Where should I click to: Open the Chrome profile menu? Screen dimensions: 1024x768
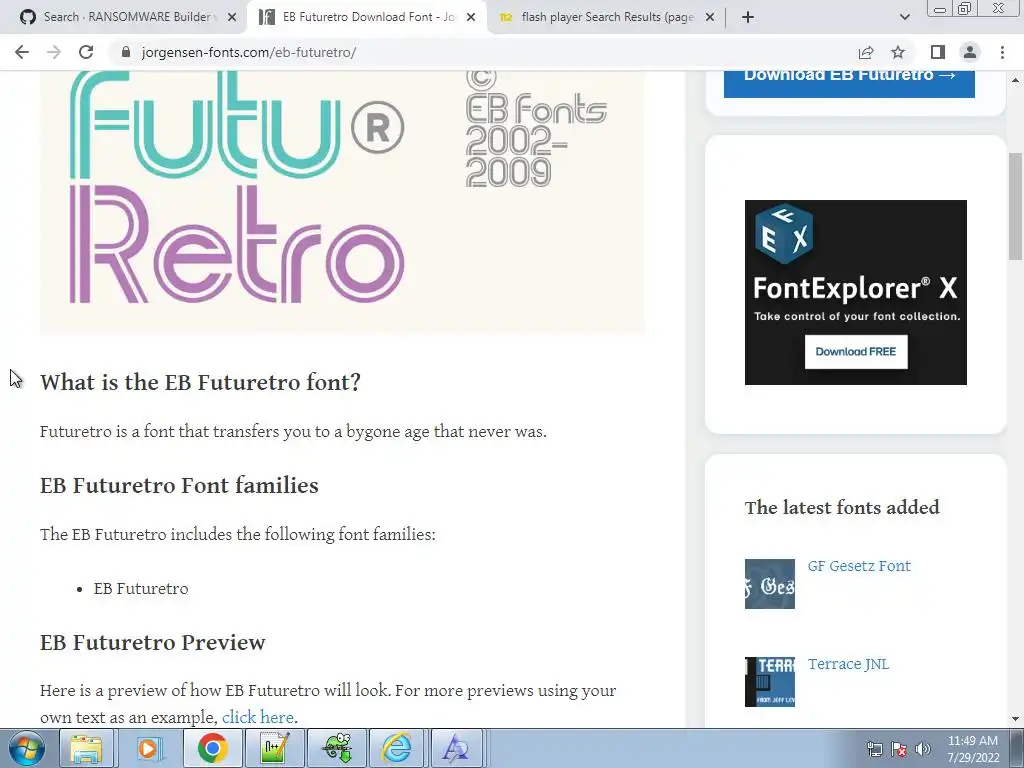tap(970, 52)
